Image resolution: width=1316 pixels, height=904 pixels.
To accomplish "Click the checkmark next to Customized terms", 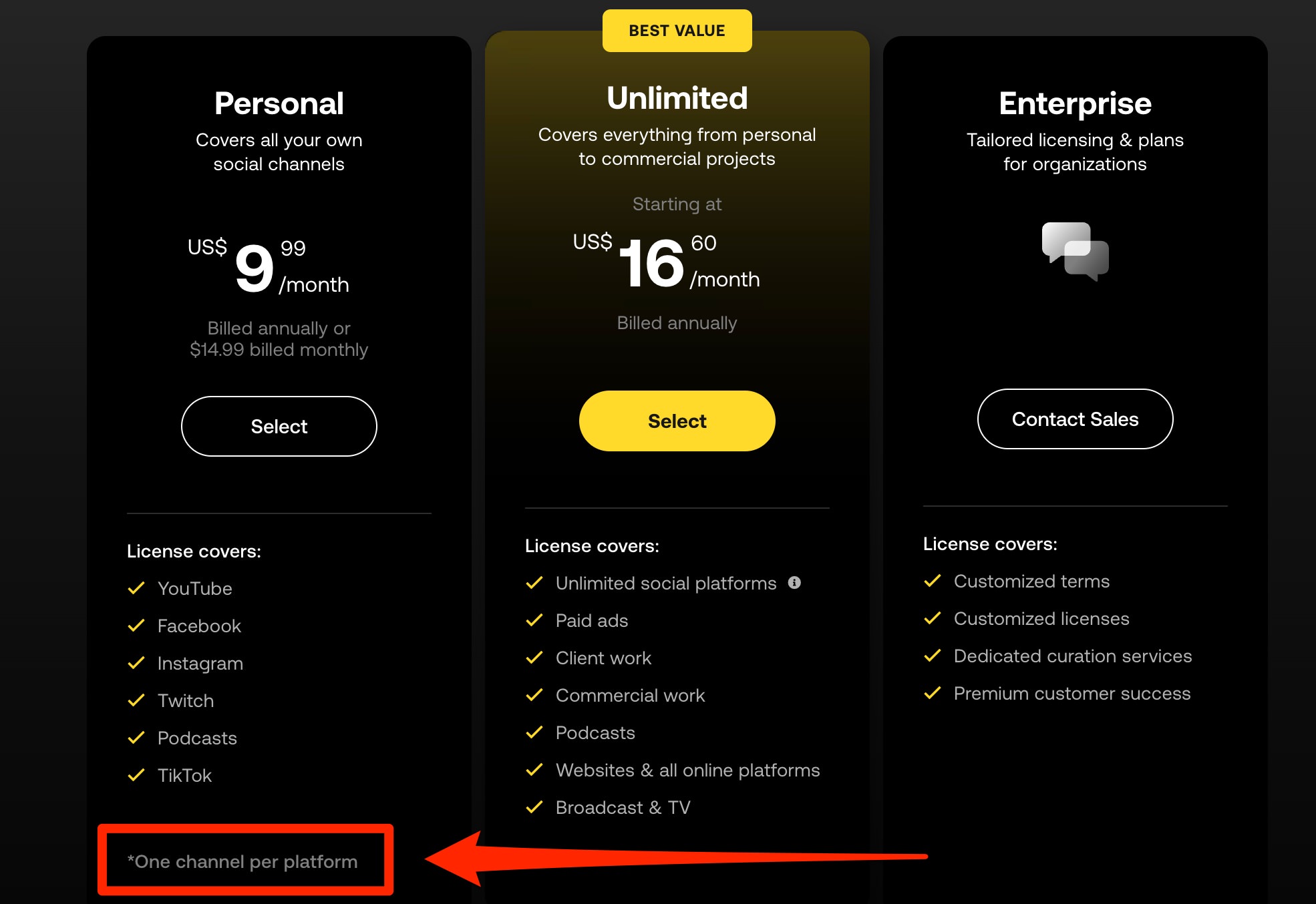I will pyautogui.click(x=933, y=581).
